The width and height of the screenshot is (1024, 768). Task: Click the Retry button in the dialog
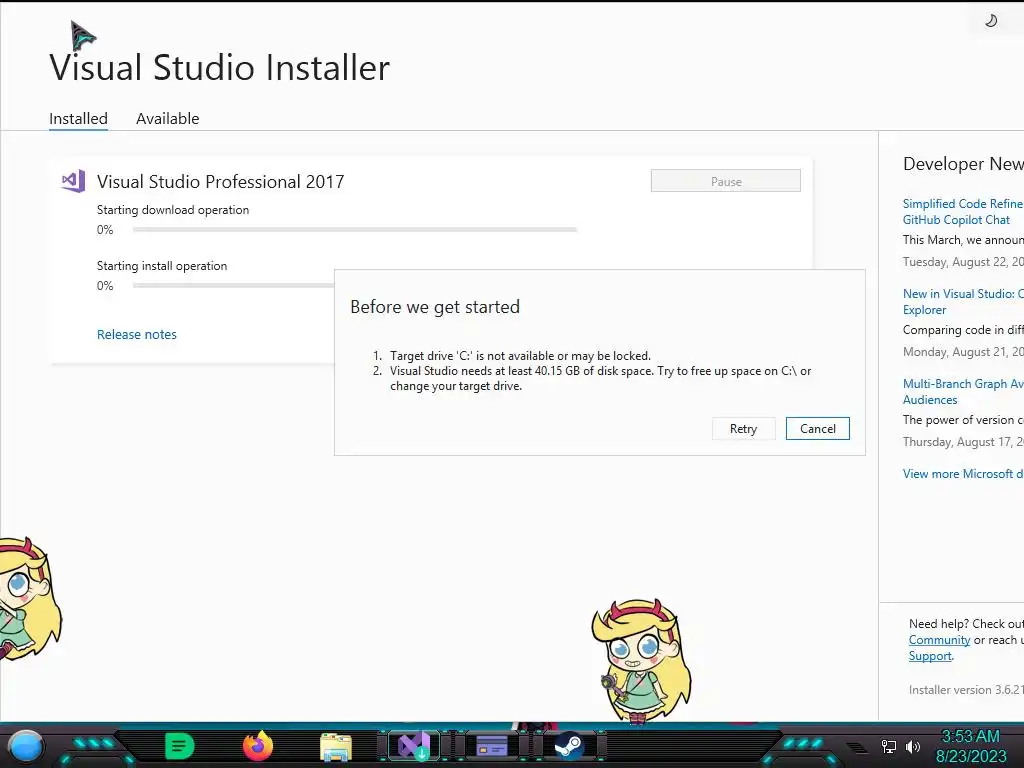(x=743, y=428)
